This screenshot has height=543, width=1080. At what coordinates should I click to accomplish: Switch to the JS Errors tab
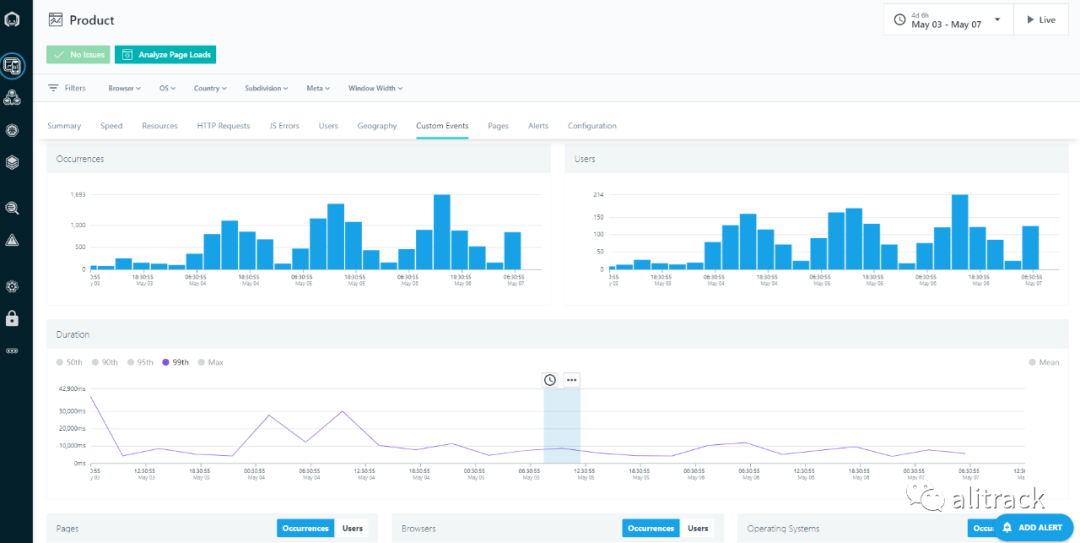[284, 126]
